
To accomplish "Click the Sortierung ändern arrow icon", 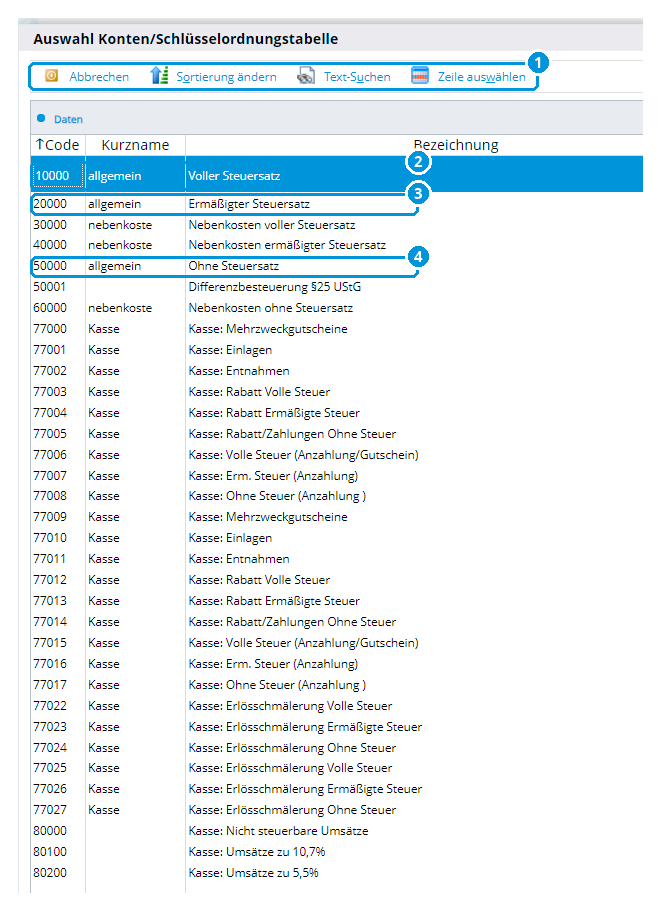I will (159, 75).
